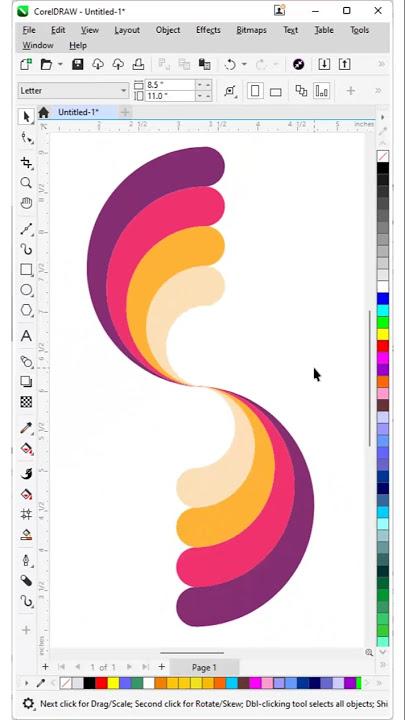Select the Crop tool
405x720 pixels.
[26, 163]
